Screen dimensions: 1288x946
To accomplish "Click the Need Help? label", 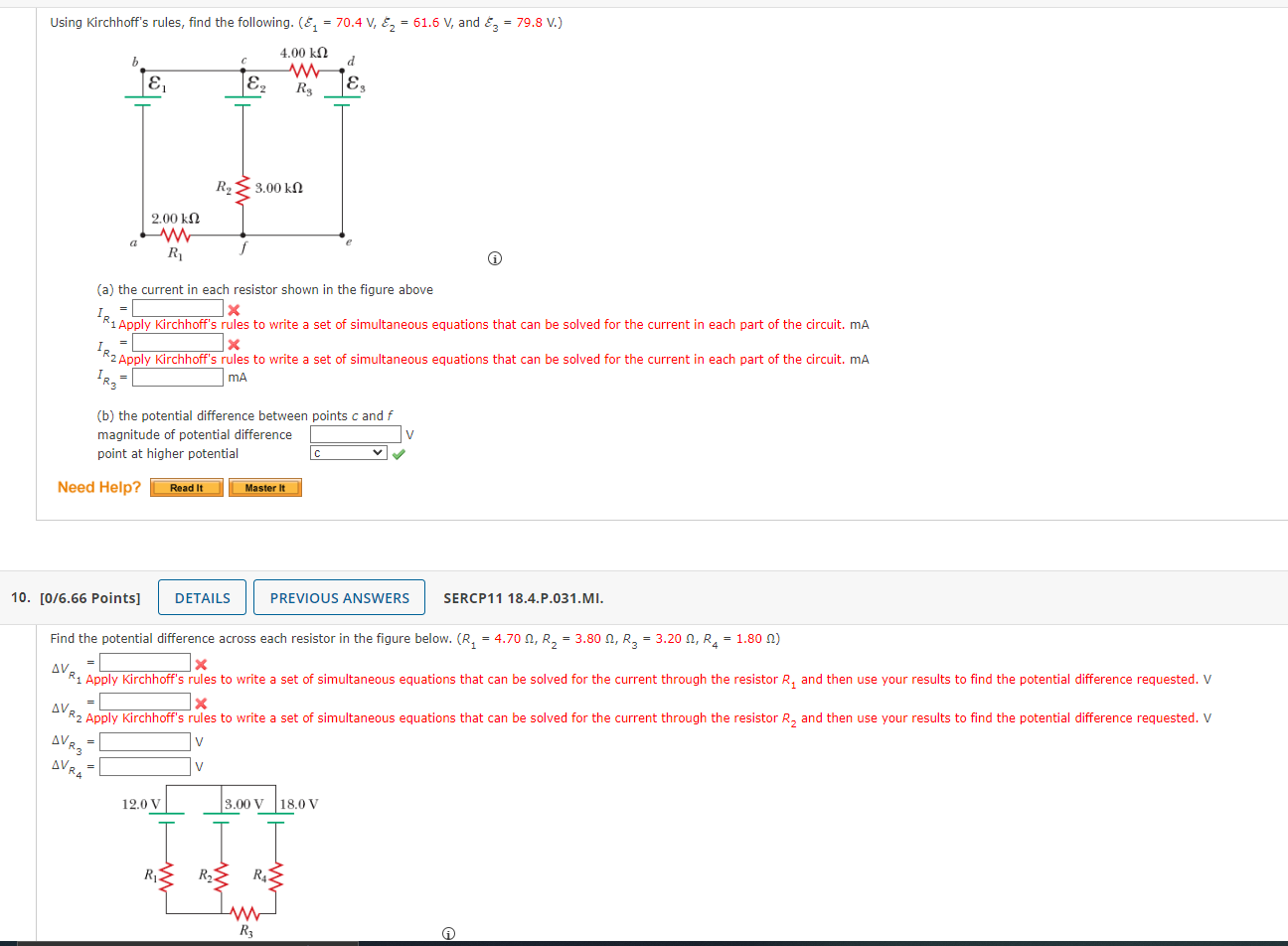I will (x=98, y=487).
